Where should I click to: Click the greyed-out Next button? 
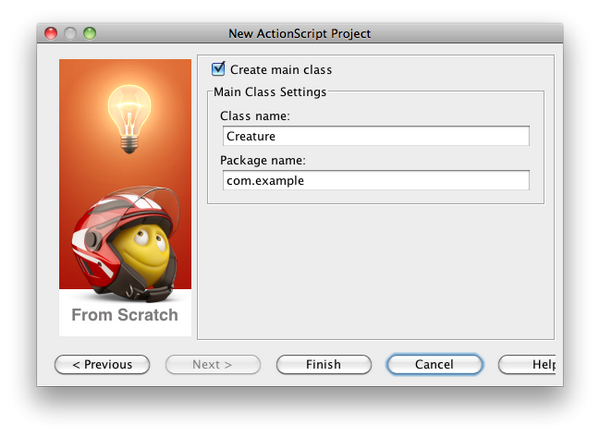click(x=212, y=365)
